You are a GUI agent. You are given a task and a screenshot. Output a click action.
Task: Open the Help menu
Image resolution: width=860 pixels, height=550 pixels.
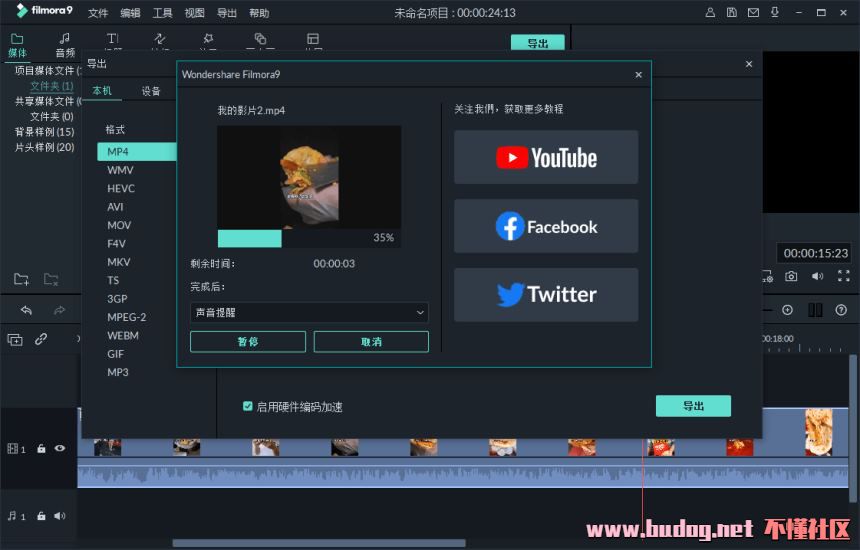click(259, 13)
